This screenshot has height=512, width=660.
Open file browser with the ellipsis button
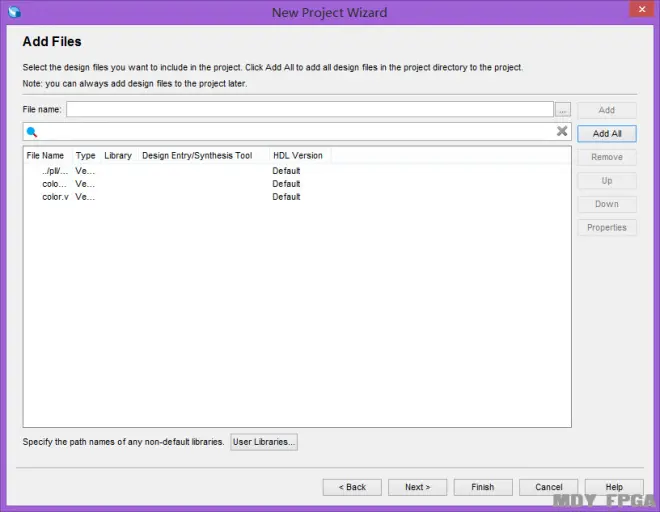click(563, 110)
